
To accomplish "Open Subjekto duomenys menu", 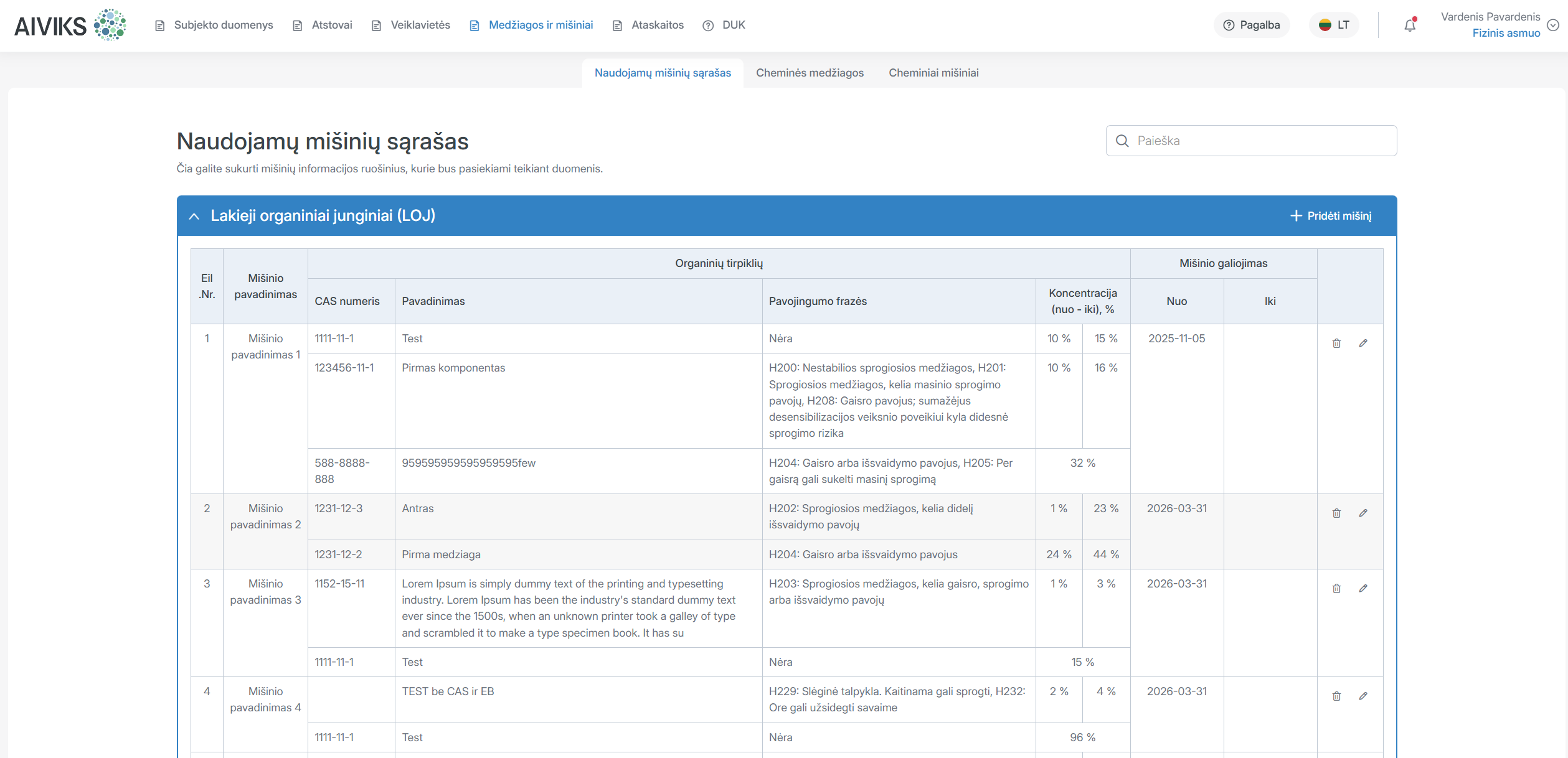I will pyautogui.click(x=214, y=25).
